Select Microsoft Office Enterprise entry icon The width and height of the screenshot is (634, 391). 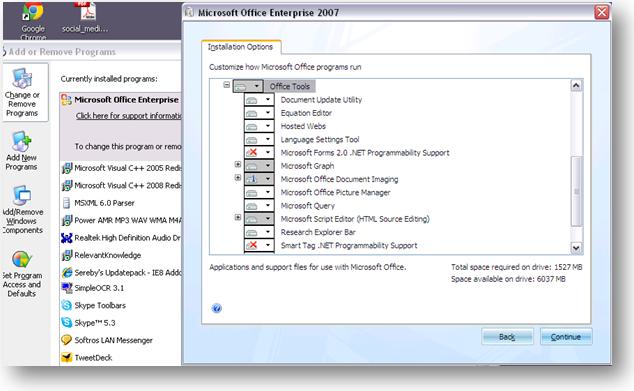tap(66, 100)
